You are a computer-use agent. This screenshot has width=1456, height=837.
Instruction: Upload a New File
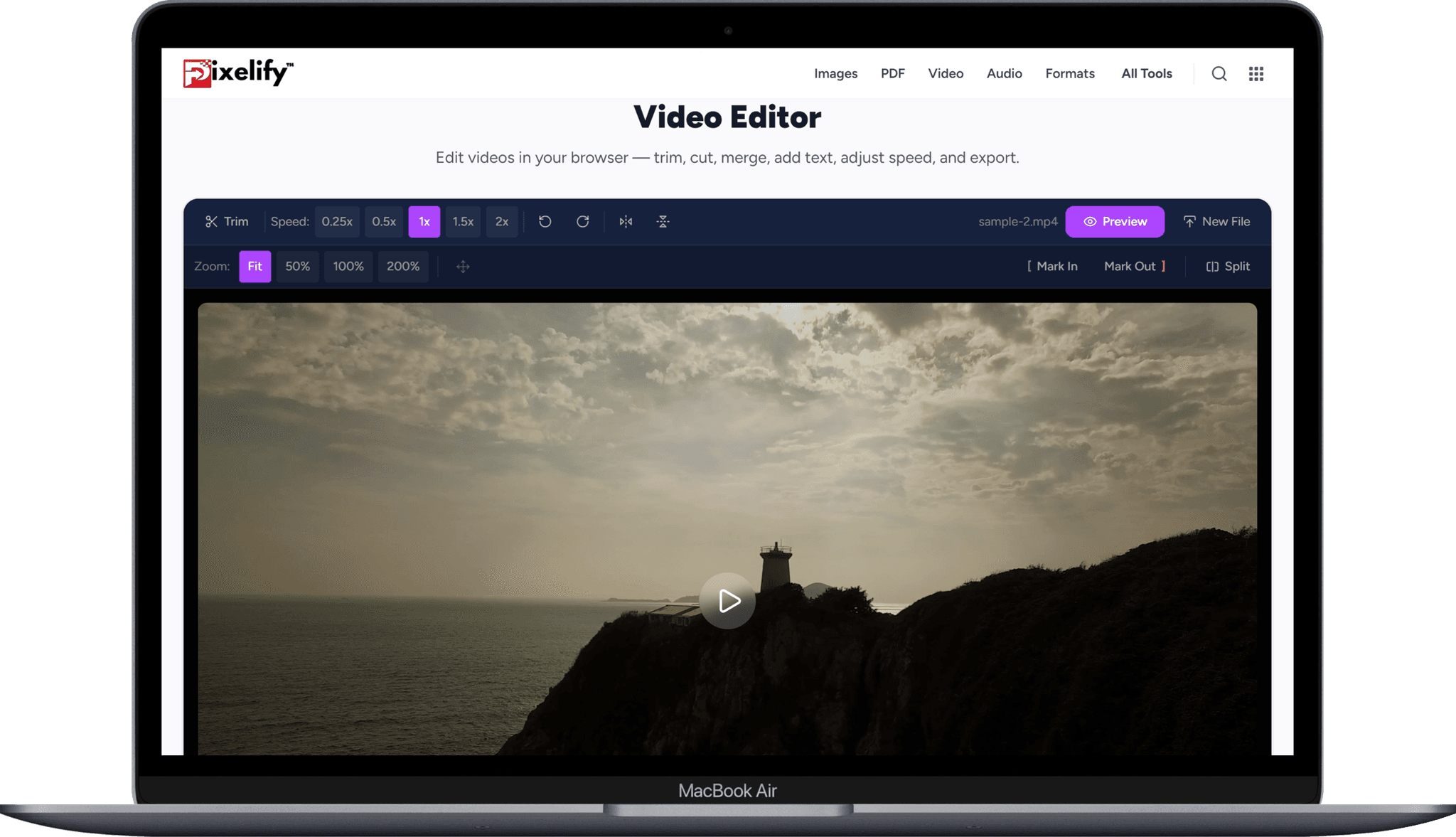pos(1216,221)
